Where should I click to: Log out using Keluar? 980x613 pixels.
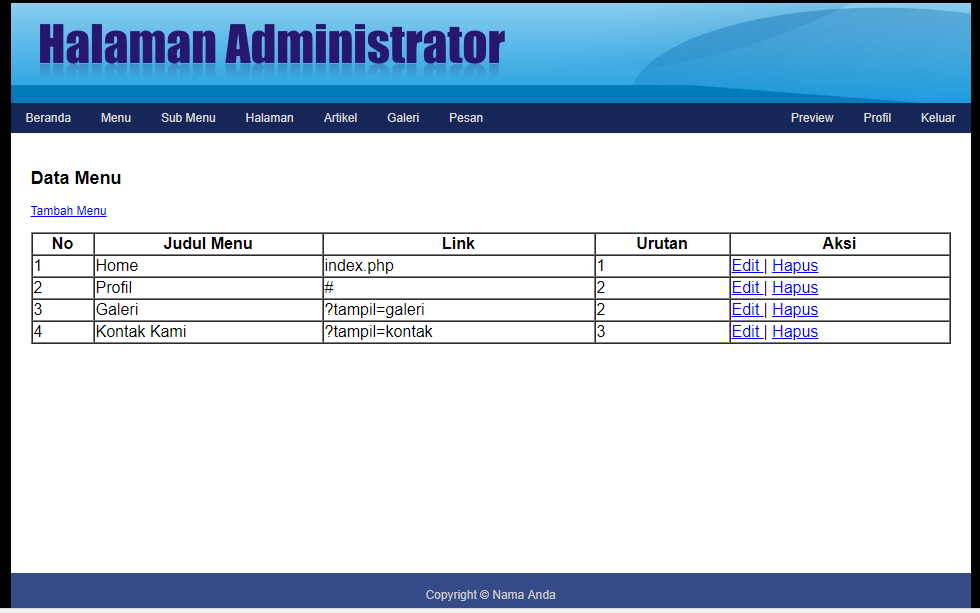[x=938, y=118]
